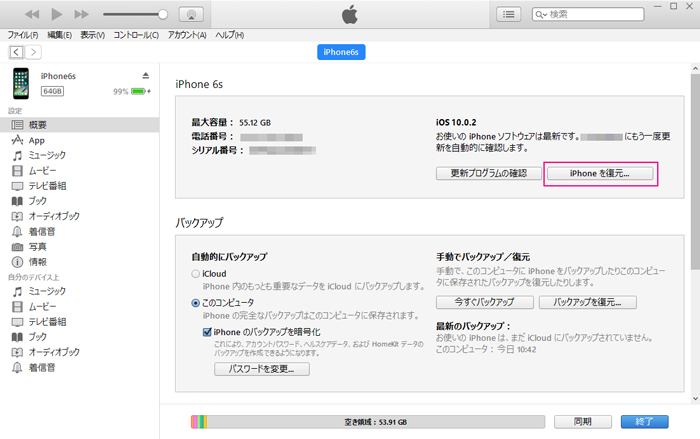Click the rewind playback button
700x439 pixels.
[32, 14]
